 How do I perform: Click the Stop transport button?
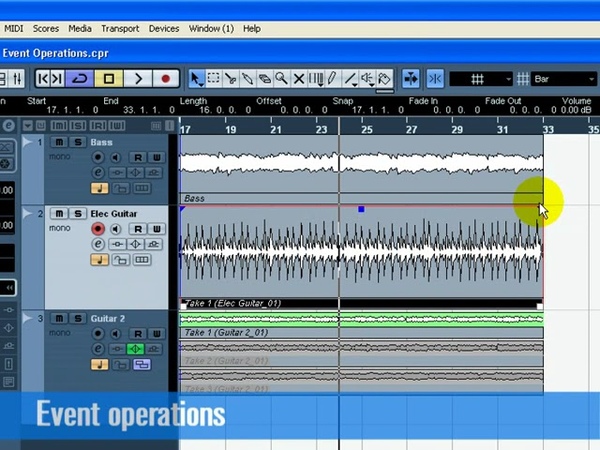coord(109,79)
